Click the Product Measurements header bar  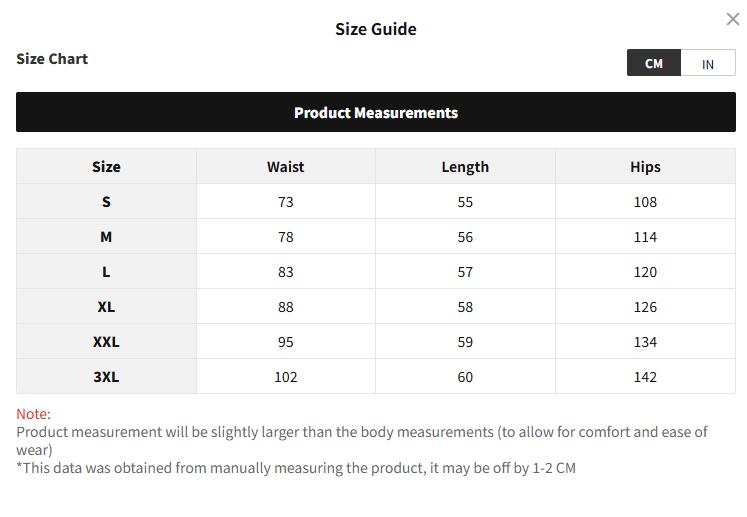tap(376, 112)
